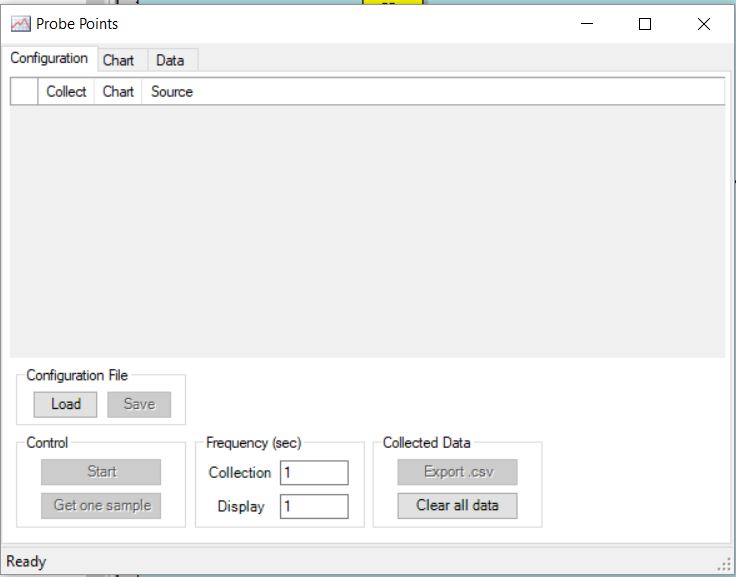Click the Chart column header in grid

(x=118, y=92)
